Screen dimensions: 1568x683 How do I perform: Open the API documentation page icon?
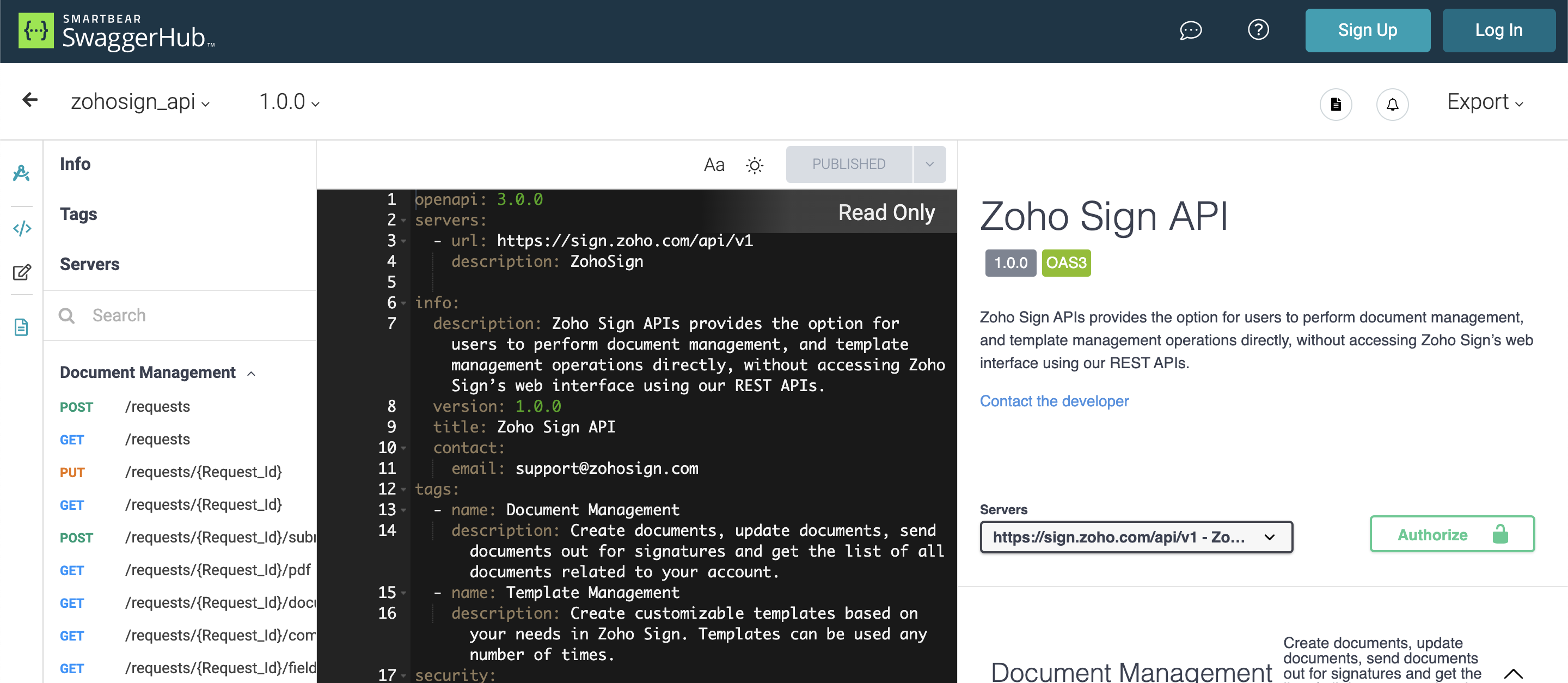tap(1336, 104)
